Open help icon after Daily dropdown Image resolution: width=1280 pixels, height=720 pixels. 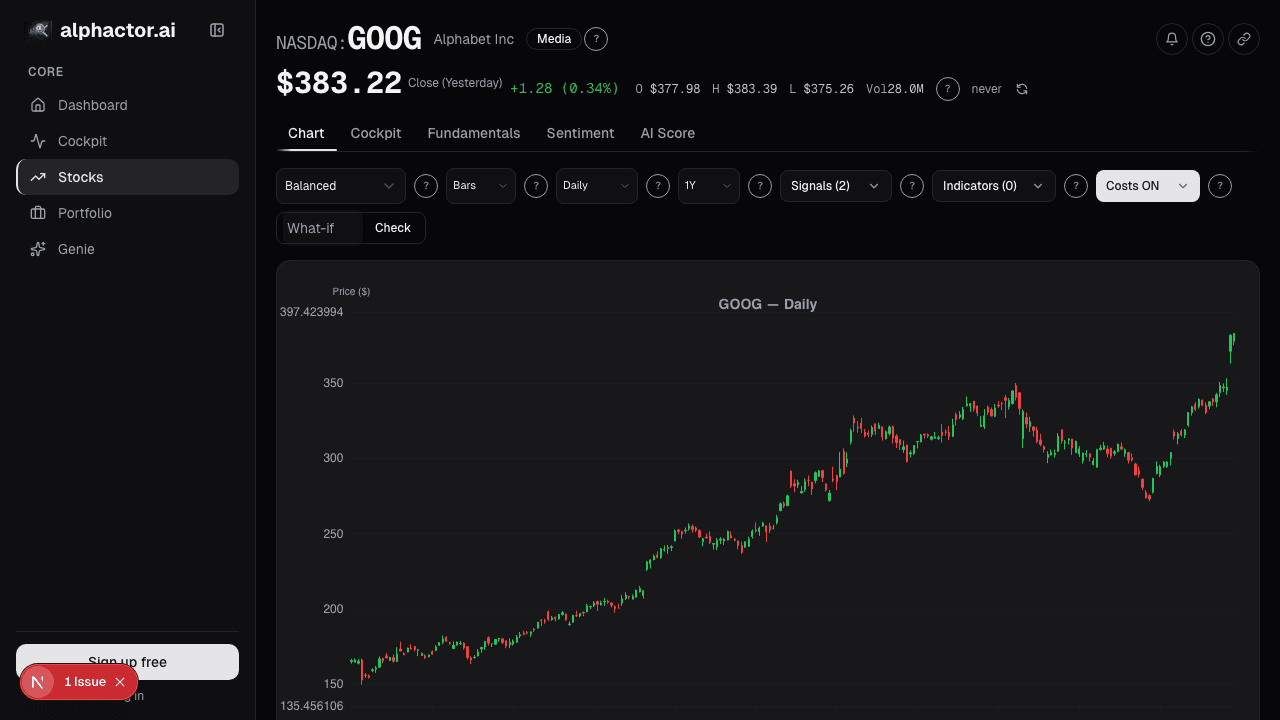pyautogui.click(x=658, y=186)
